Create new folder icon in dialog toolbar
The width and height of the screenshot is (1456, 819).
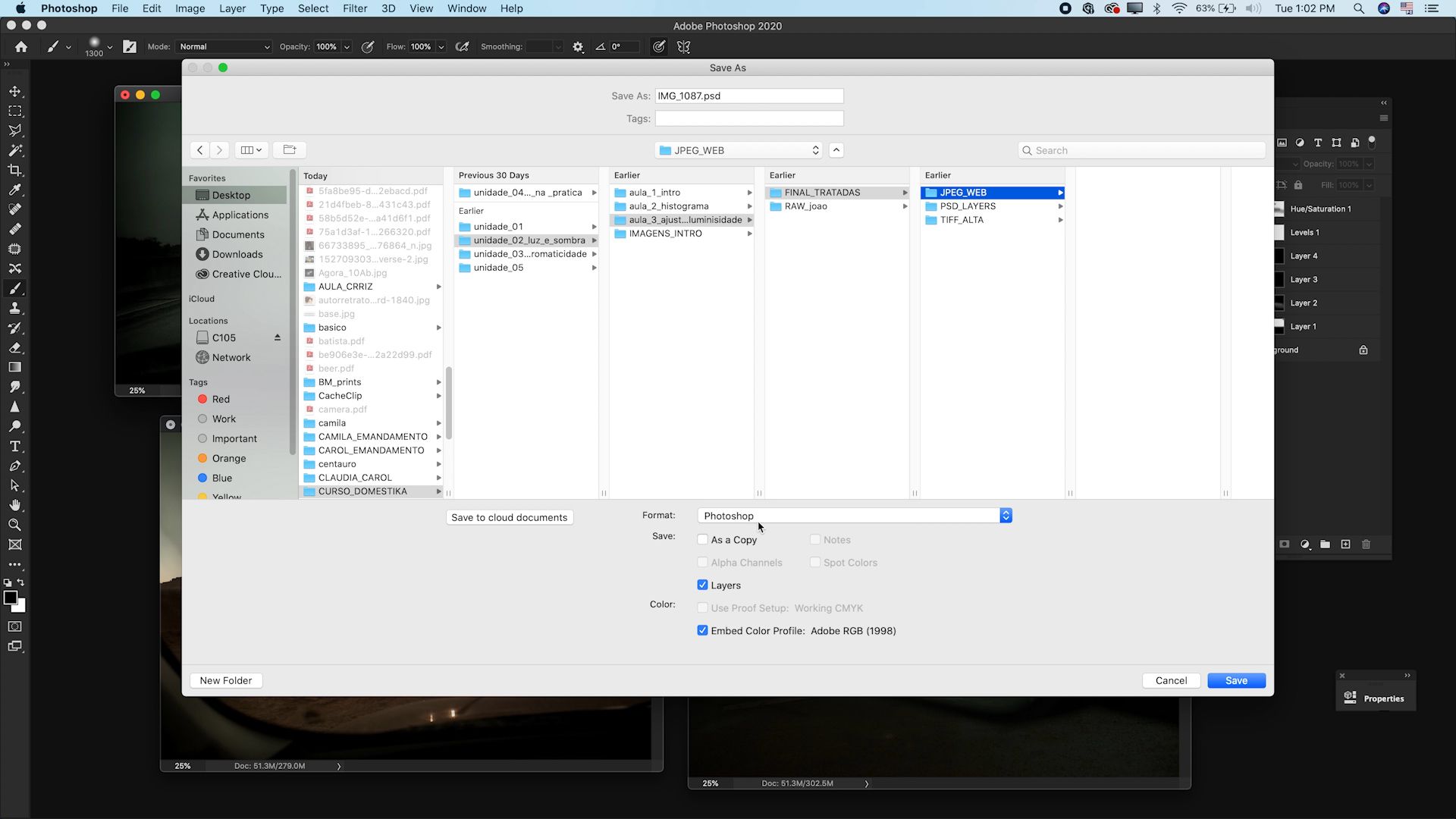click(x=289, y=150)
